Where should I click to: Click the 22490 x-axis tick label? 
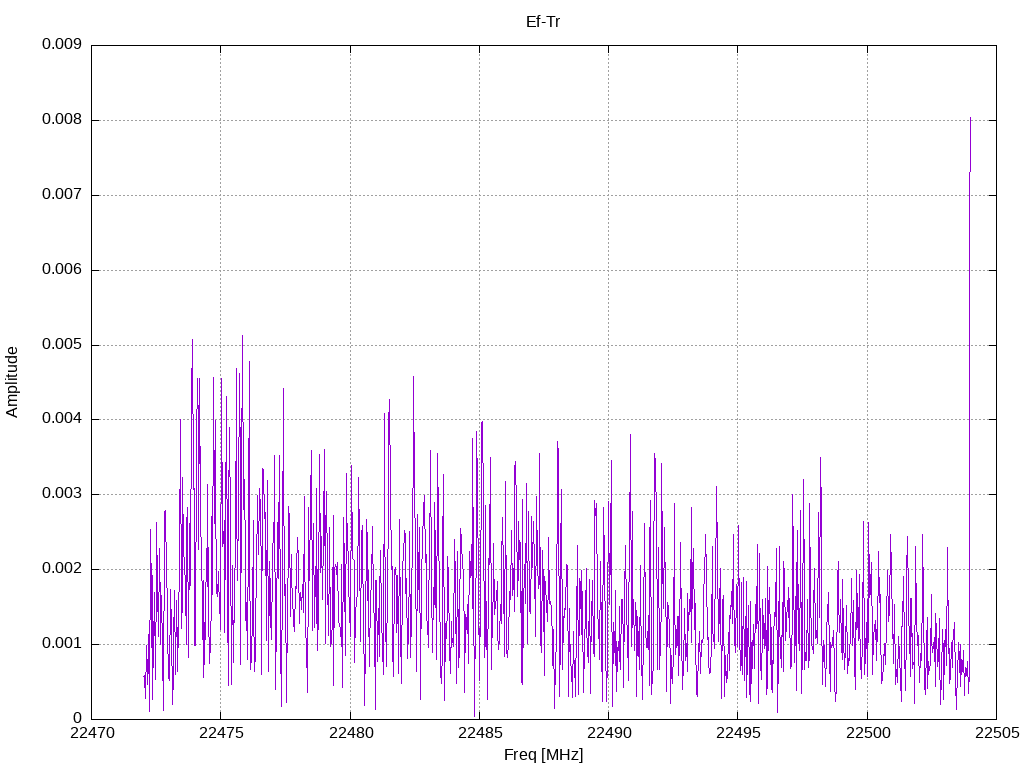click(608, 733)
